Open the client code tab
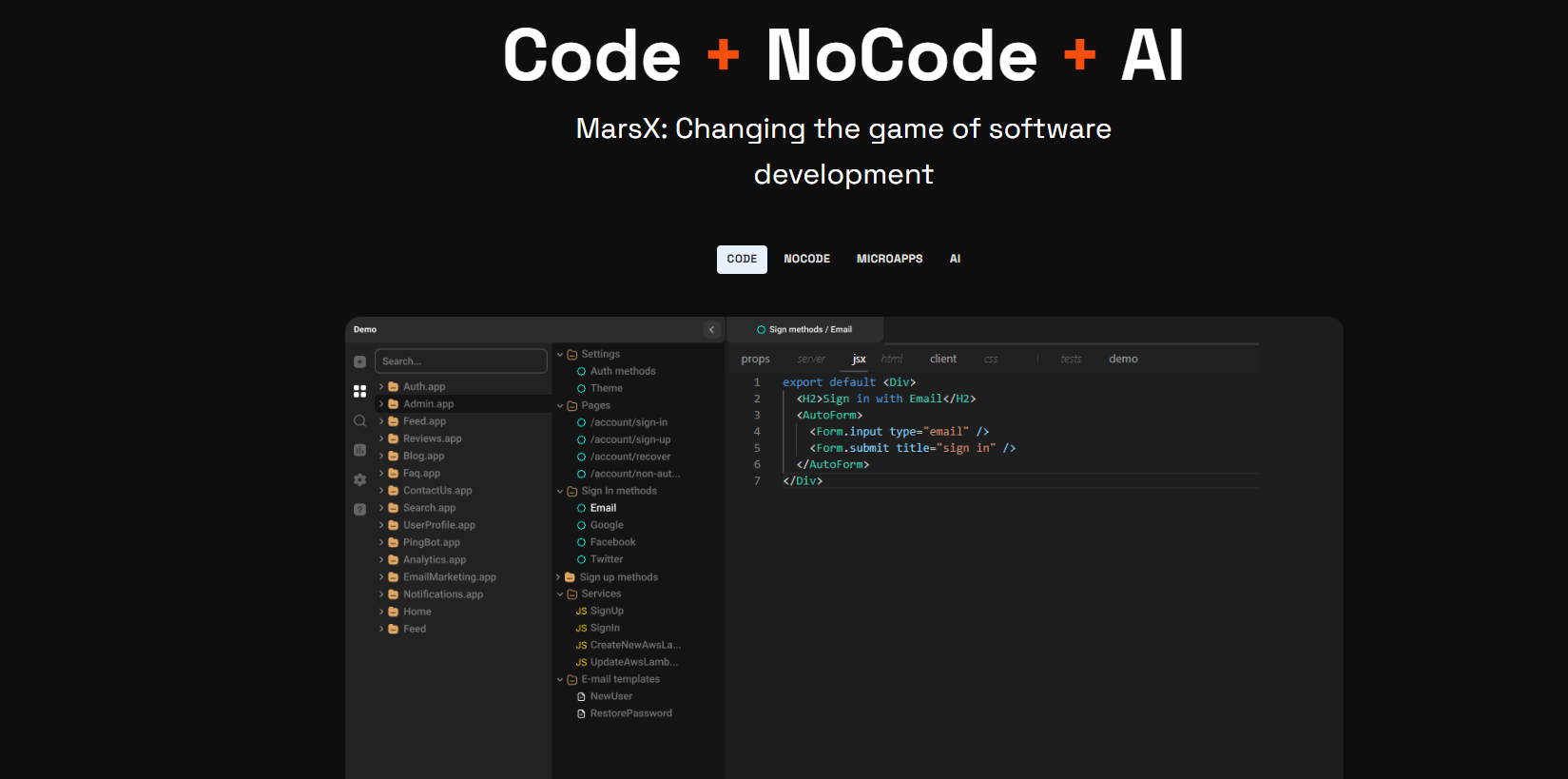Image resolution: width=1568 pixels, height=779 pixels. click(x=943, y=359)
